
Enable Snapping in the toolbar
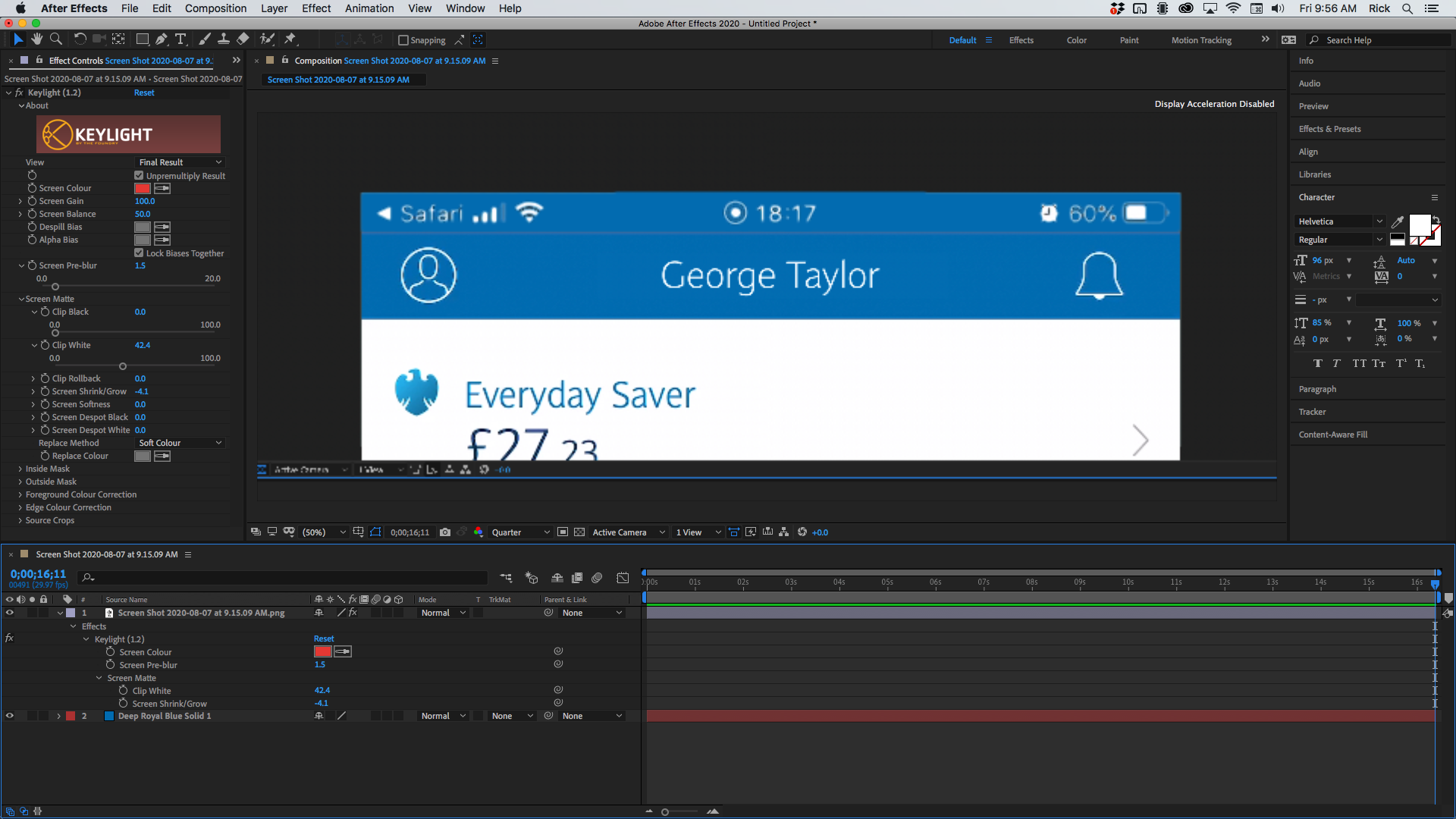click(403, 39)
